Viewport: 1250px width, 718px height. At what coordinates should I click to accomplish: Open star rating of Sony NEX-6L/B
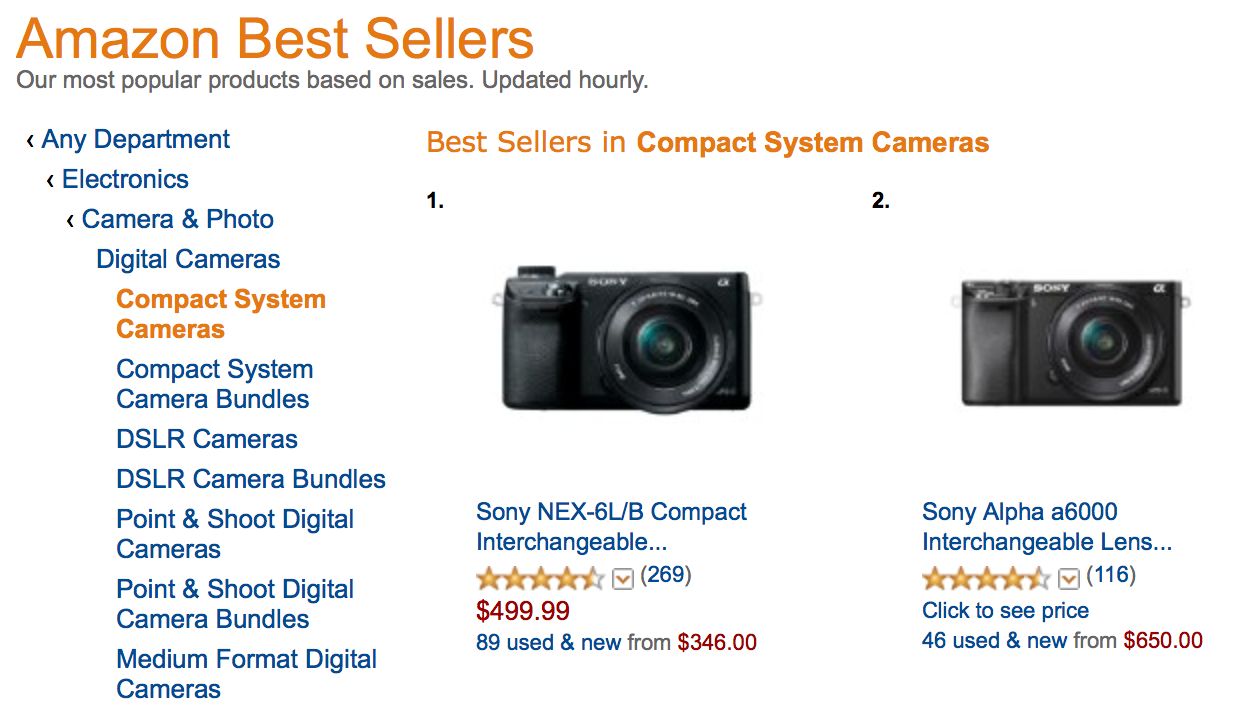(540, 578)
